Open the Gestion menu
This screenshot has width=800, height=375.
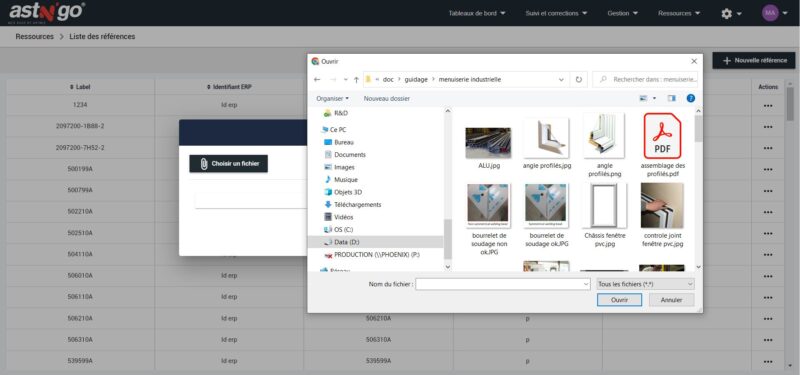622,13
